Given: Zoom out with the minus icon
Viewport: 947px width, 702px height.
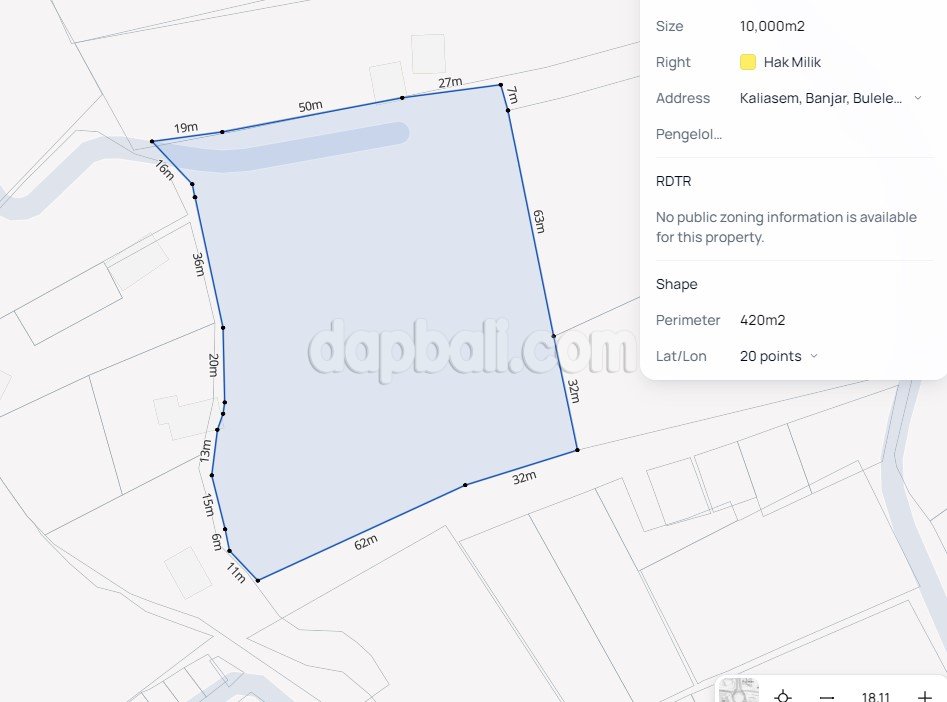Looking at the screenshot, I should click(x=827, y=697).
